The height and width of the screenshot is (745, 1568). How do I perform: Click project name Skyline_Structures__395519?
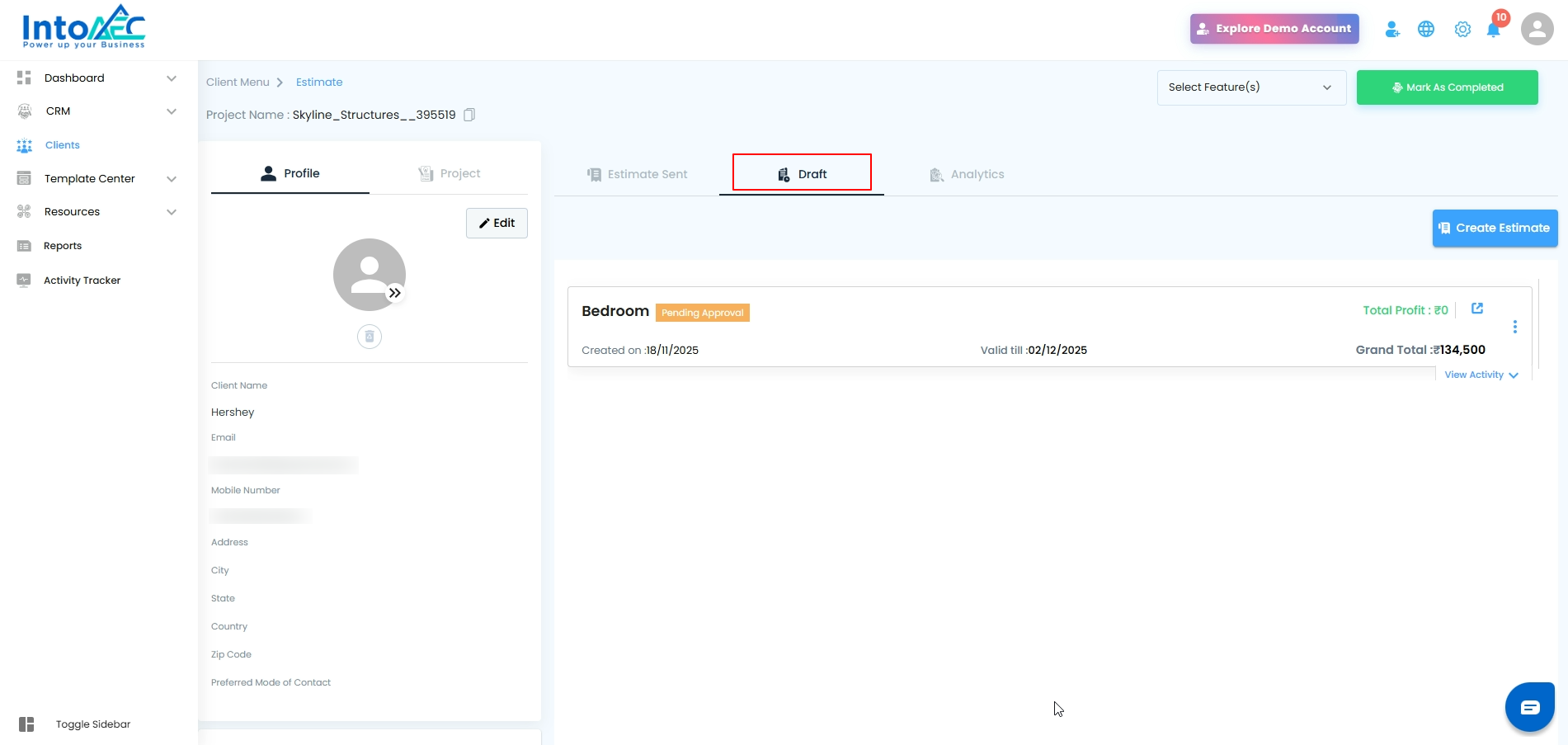(374, 115)
